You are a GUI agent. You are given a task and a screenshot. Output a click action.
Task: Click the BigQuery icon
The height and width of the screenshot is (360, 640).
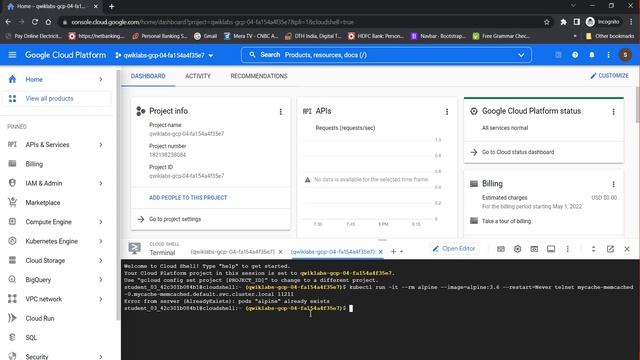[x=12, y=279]
